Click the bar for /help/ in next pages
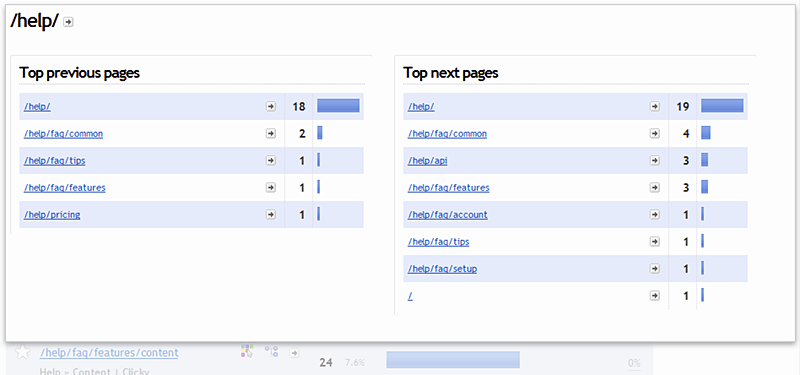Viewport: 800px width, 375px height. coord(722,106)
